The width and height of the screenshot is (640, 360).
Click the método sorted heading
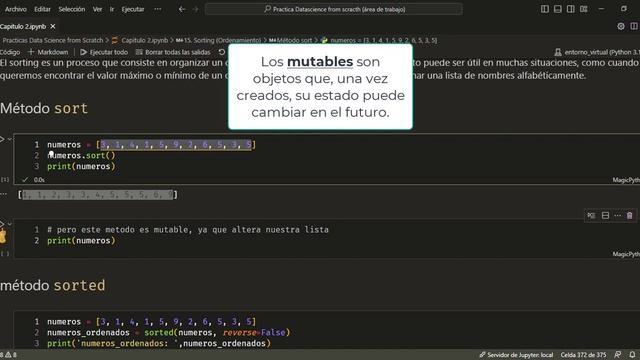click(53, 285)
